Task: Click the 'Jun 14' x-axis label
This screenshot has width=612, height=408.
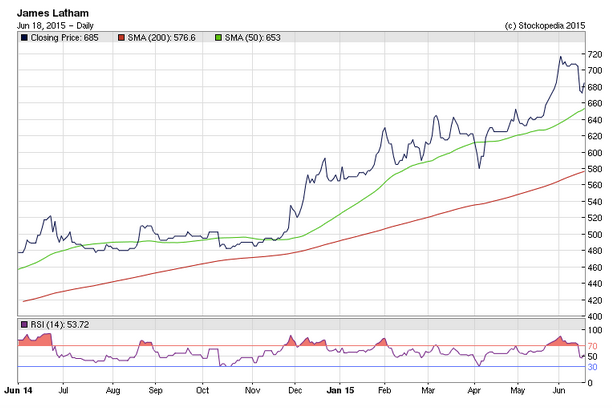Action: click(18, 390)
